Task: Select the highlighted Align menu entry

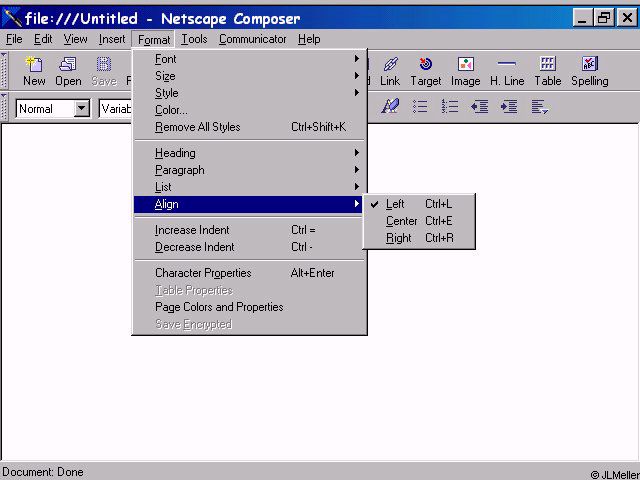Action: tap(249, 204)
